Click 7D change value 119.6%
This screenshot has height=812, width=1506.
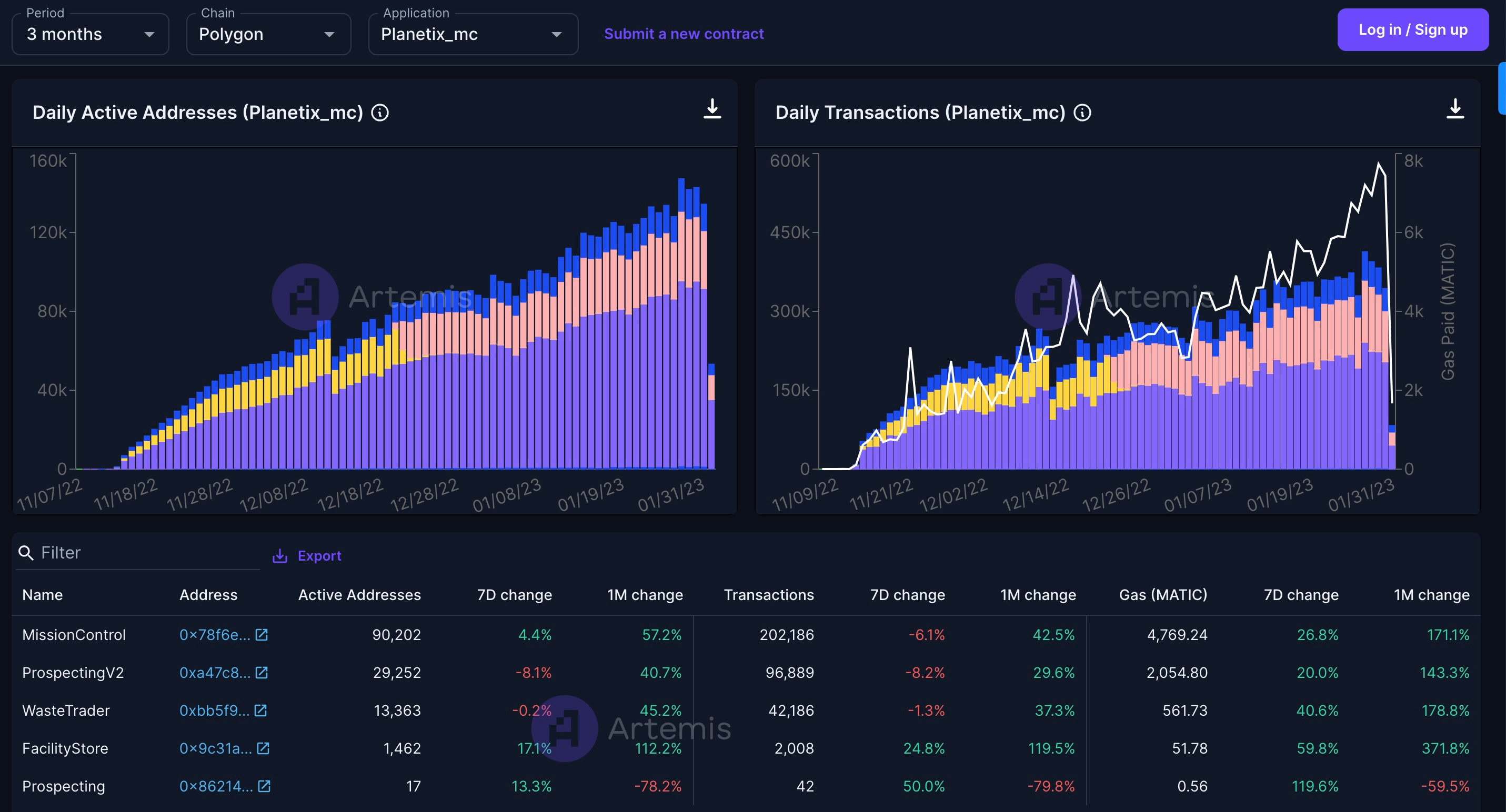tap(1315, 786)
